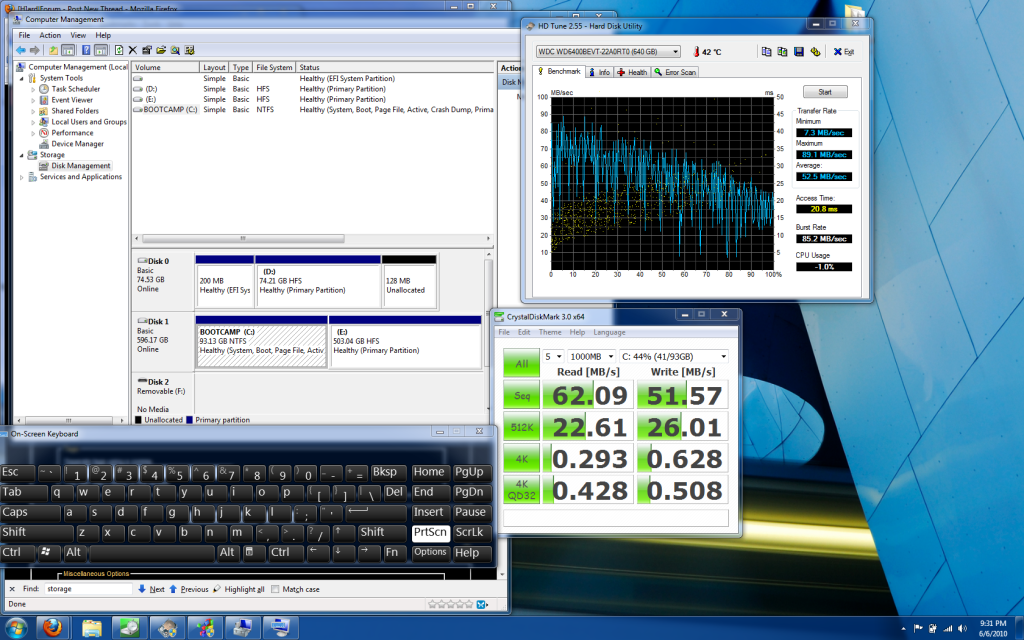This screenshot has width=1024, height=640.
Task: Open the Action menu in Computer Management
Action: pyautogui.click(x=50, y=35)
